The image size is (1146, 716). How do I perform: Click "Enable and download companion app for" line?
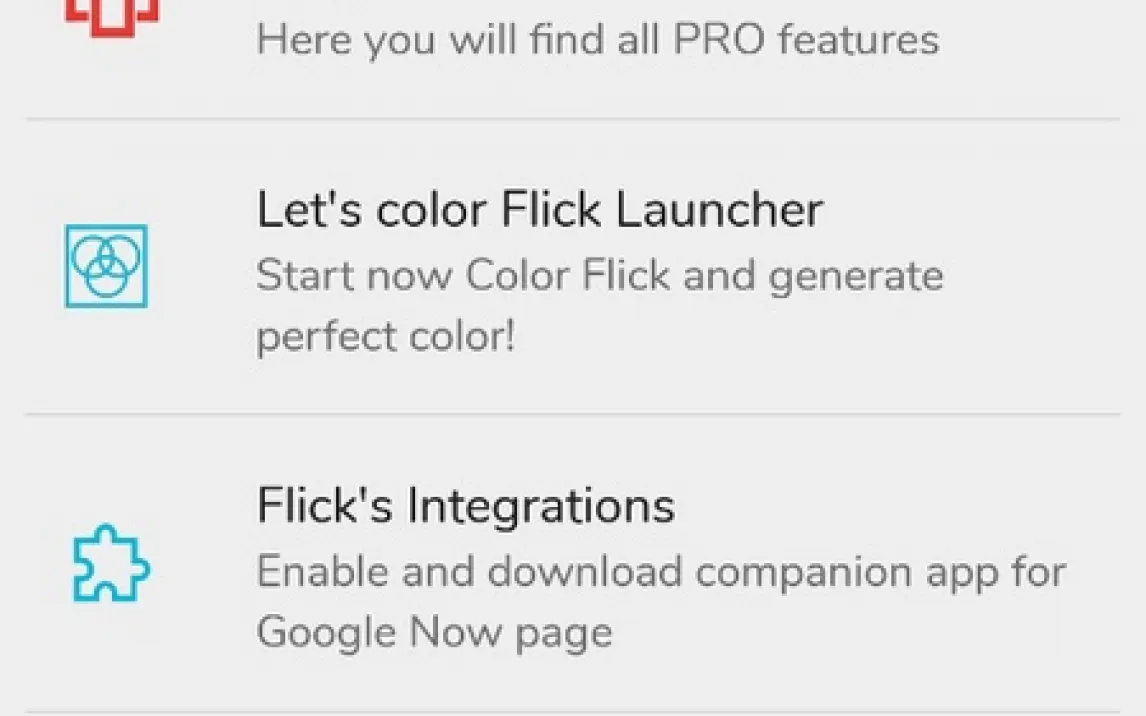(661, 572)
